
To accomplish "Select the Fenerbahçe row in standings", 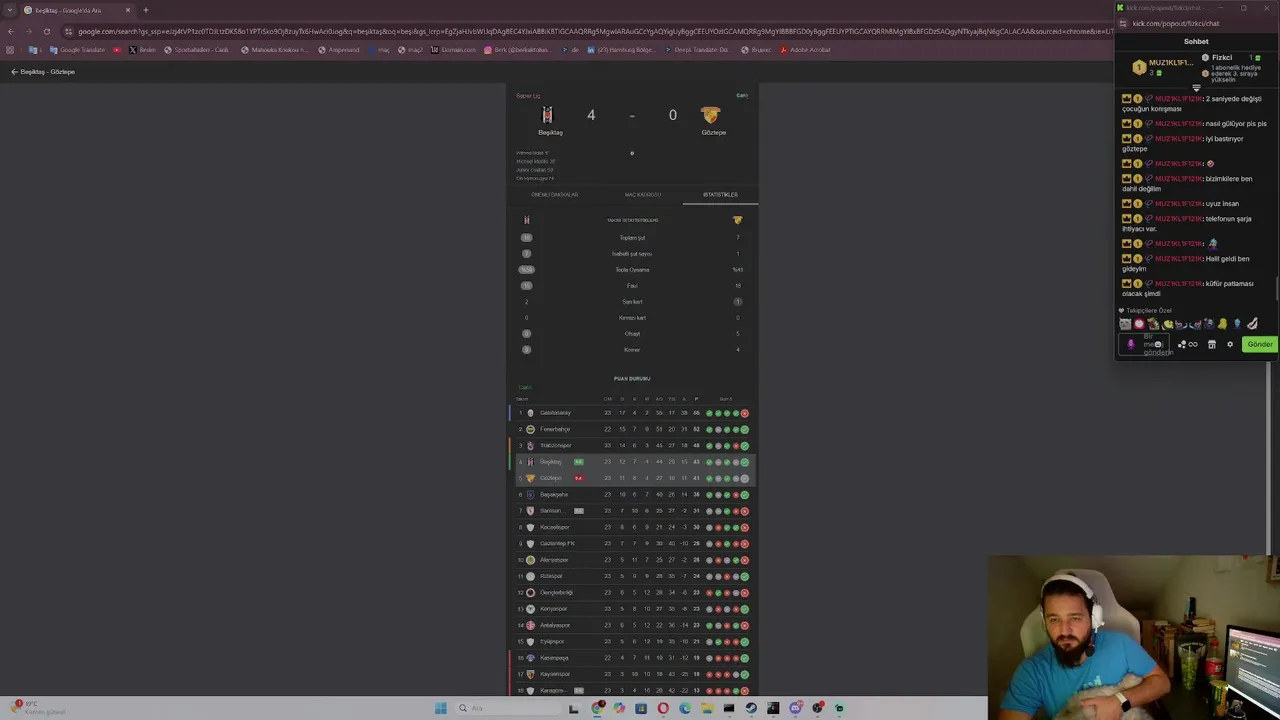I will [632, 429].
